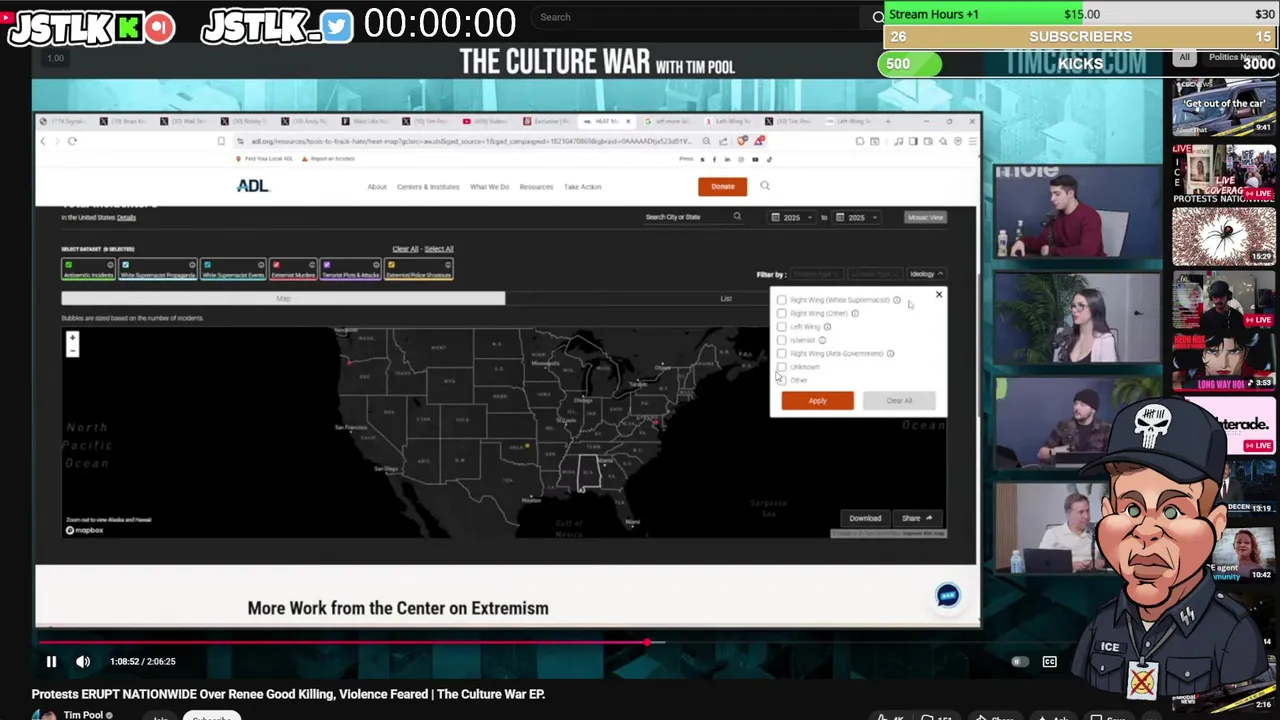Click the Brave shield icon in address bar
Screen dimensions: 1280x720
pyautogui.click(x=741, y=141)
